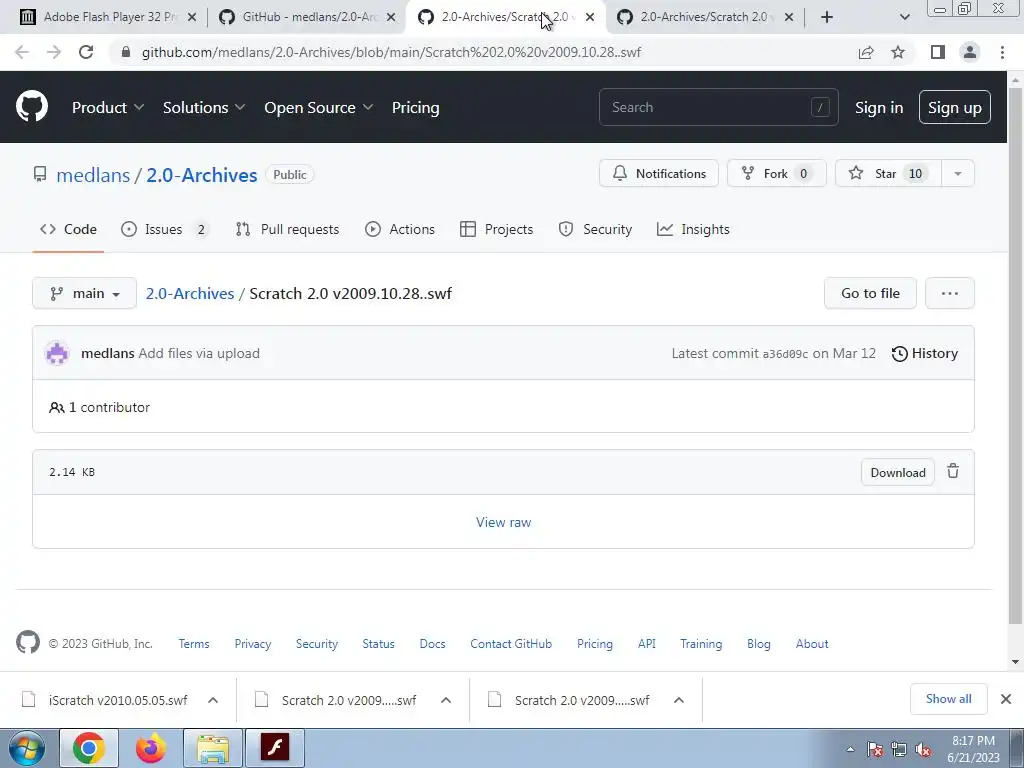This screenshot has height=768, width=1024.
Task: Open new tab with plus icon
Action: click(827, 17)
